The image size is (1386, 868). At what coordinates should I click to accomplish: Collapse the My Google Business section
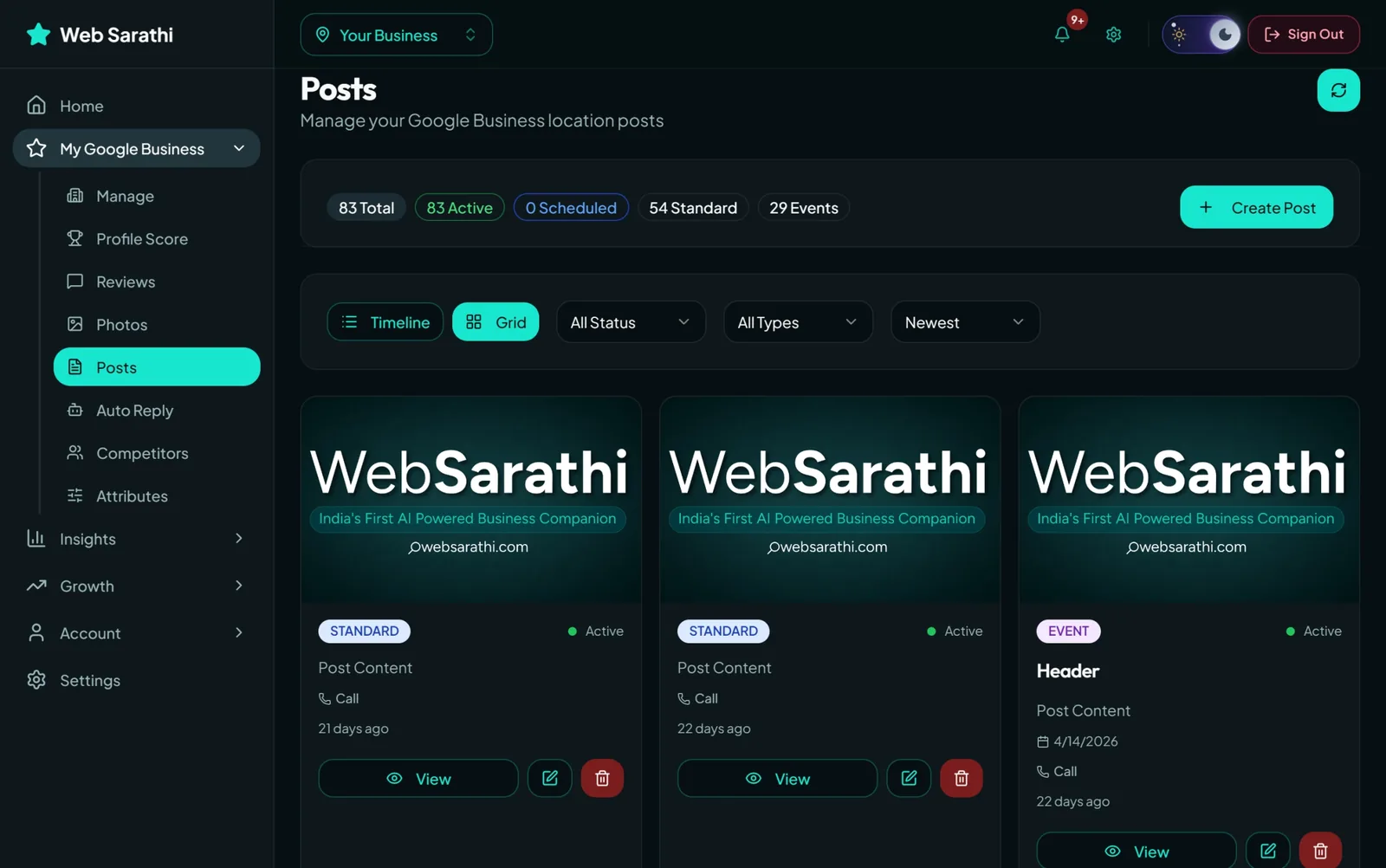coord(136,148)
